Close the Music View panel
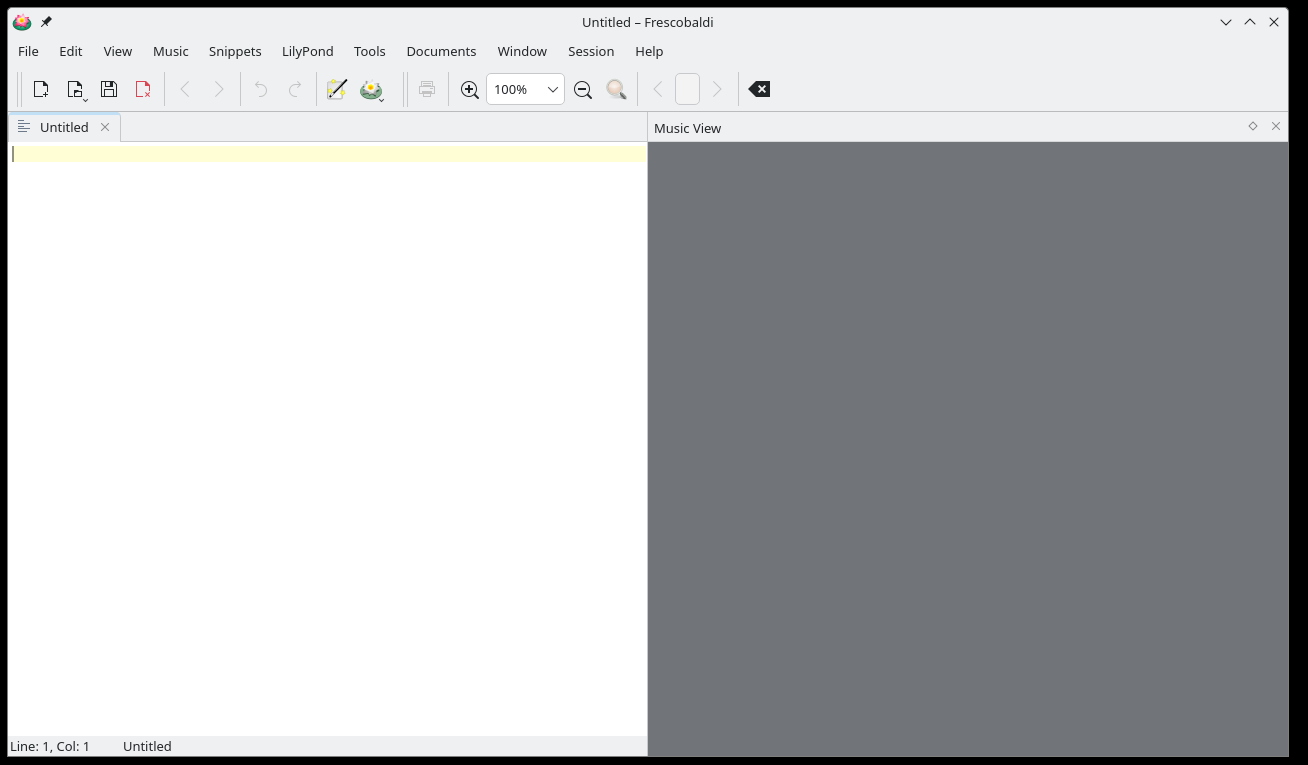Screen dimensions: 1308x765 (1276, 126)
